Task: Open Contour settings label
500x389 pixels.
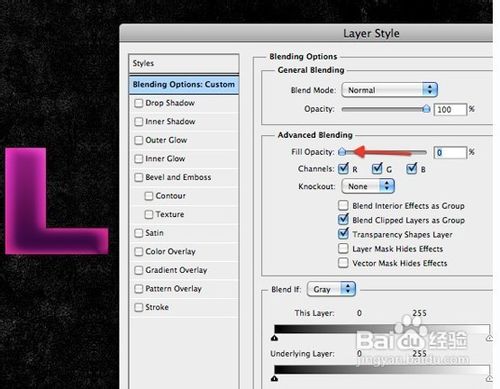Action: point(170,196)
